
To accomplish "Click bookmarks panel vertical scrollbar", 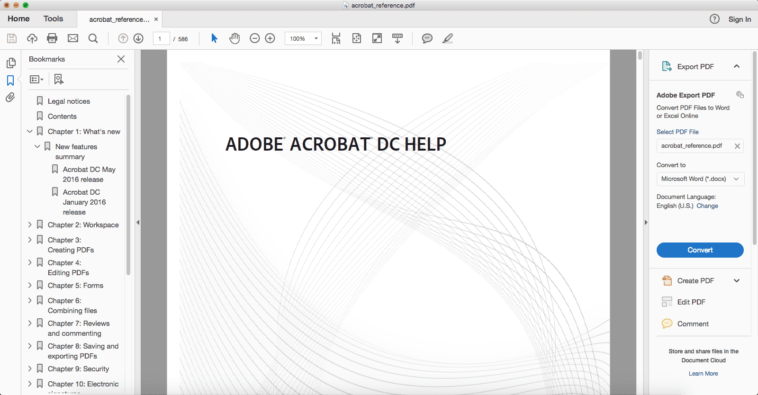I will [x=128, y=185].
